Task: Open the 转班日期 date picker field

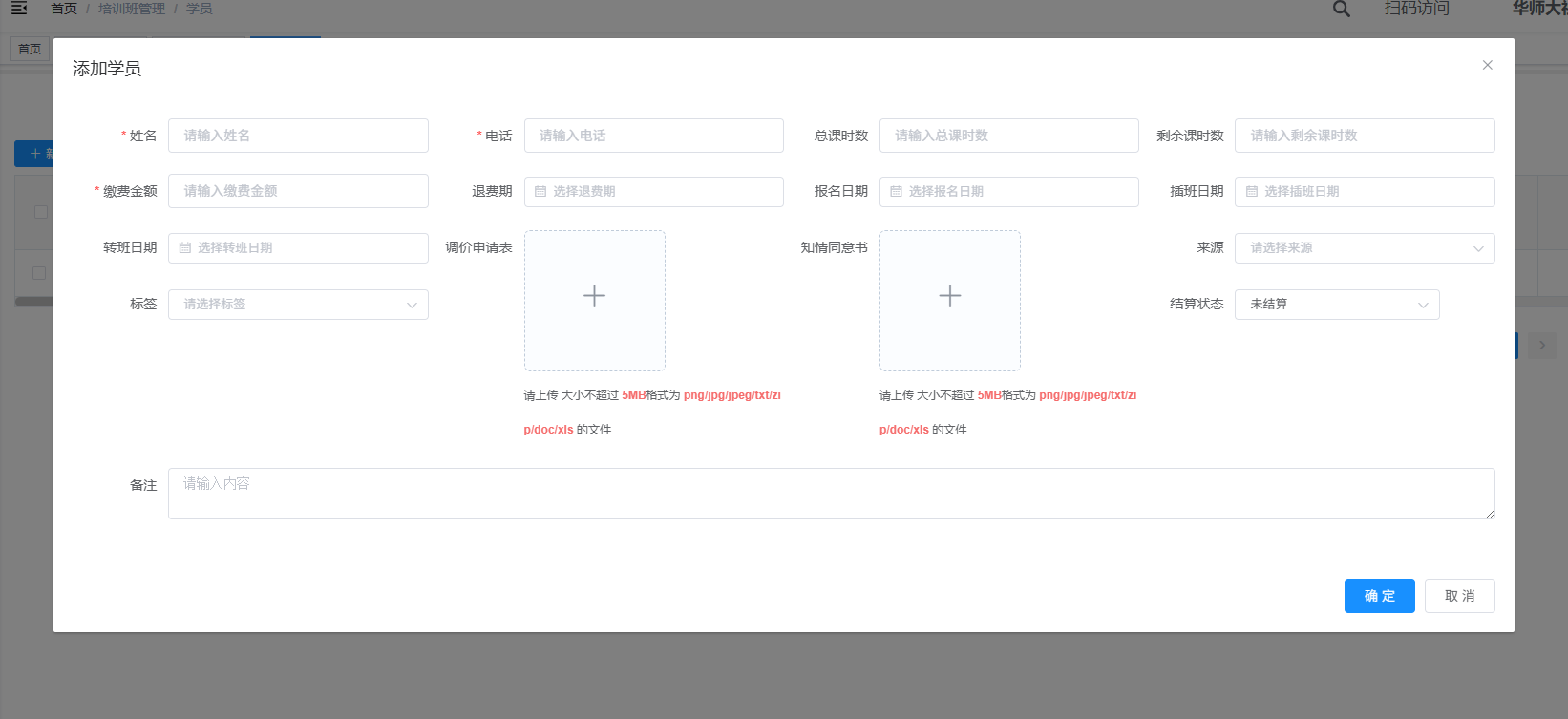Action: (x=298, y=248)
